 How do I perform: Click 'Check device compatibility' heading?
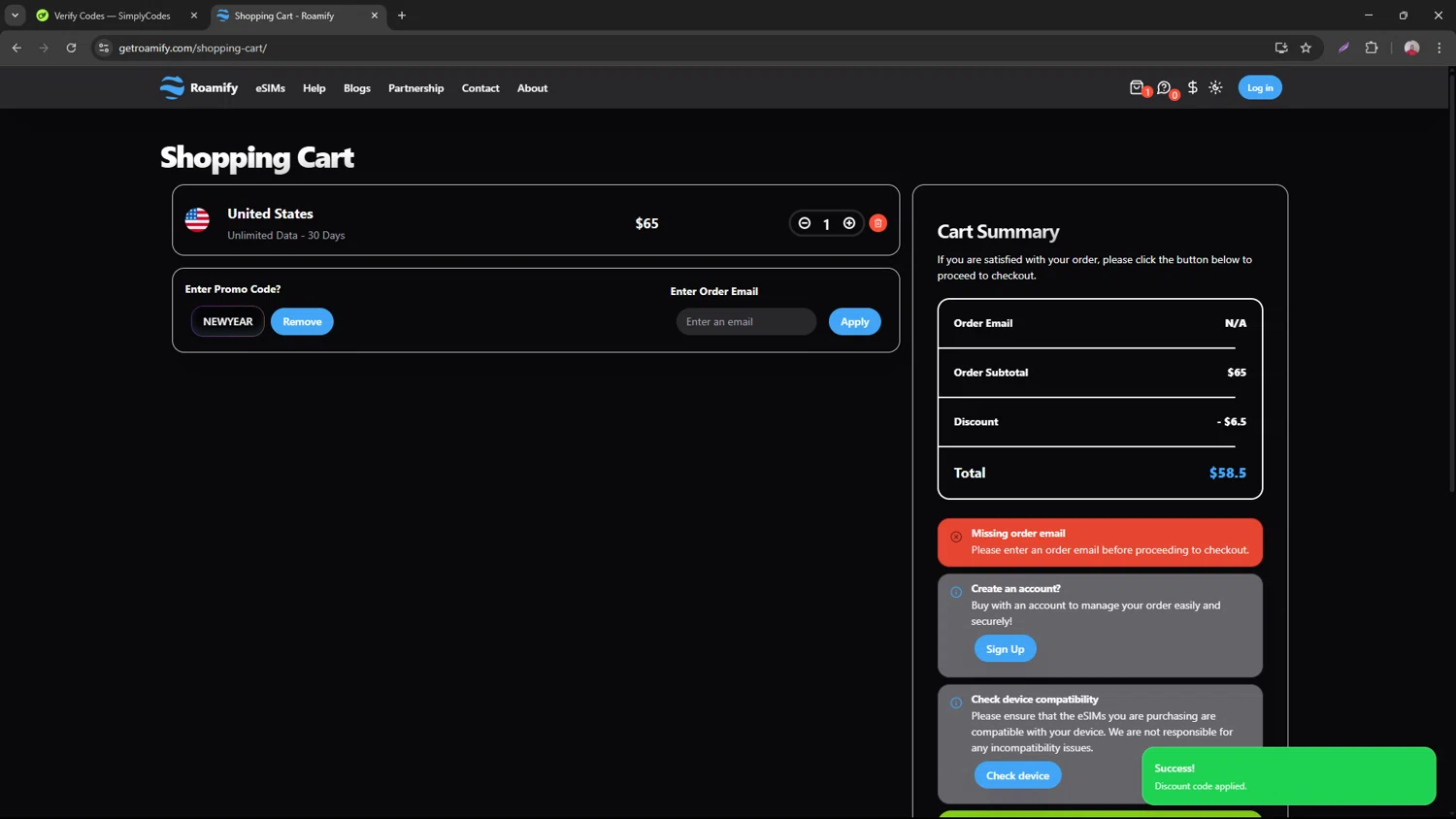(x=1035, y=699)
